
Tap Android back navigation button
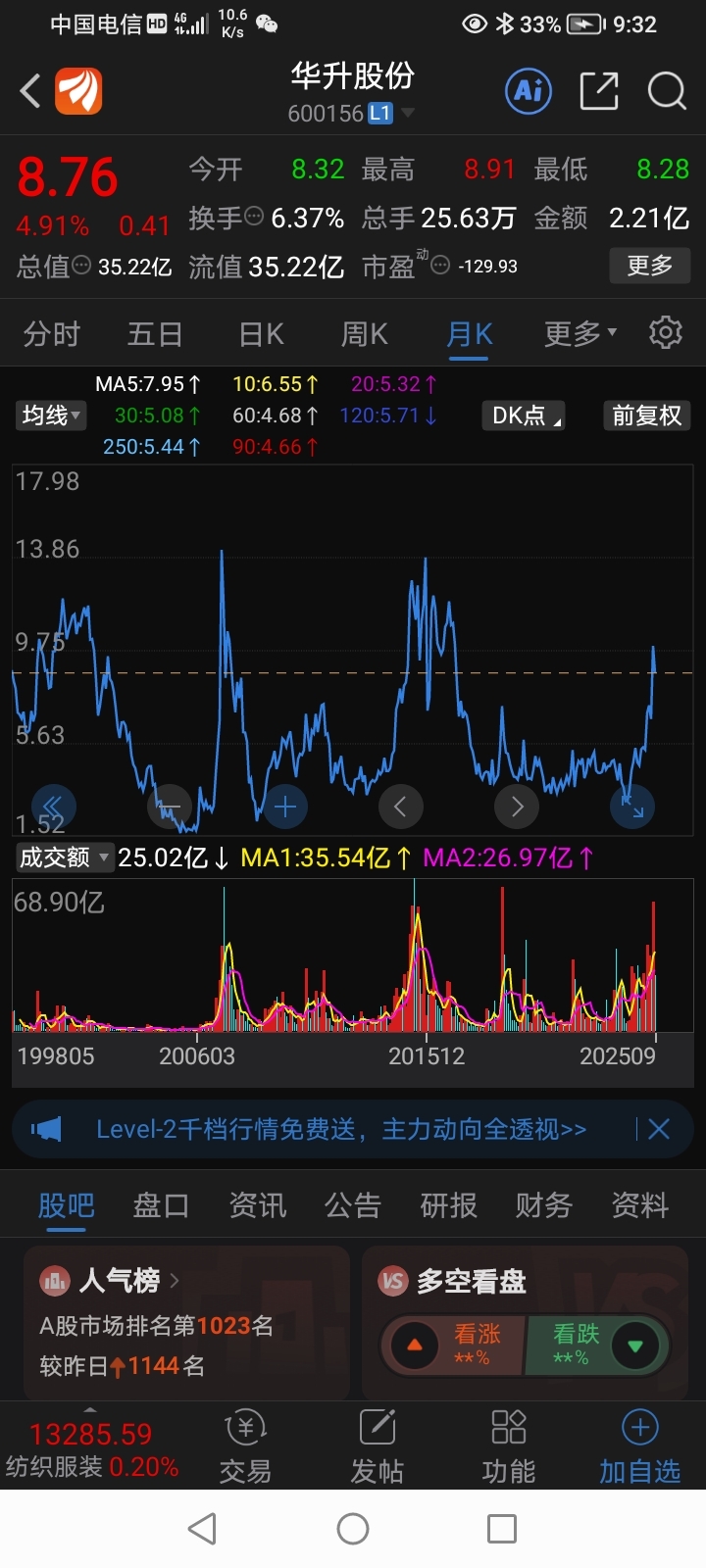[x=202, y=1529]
